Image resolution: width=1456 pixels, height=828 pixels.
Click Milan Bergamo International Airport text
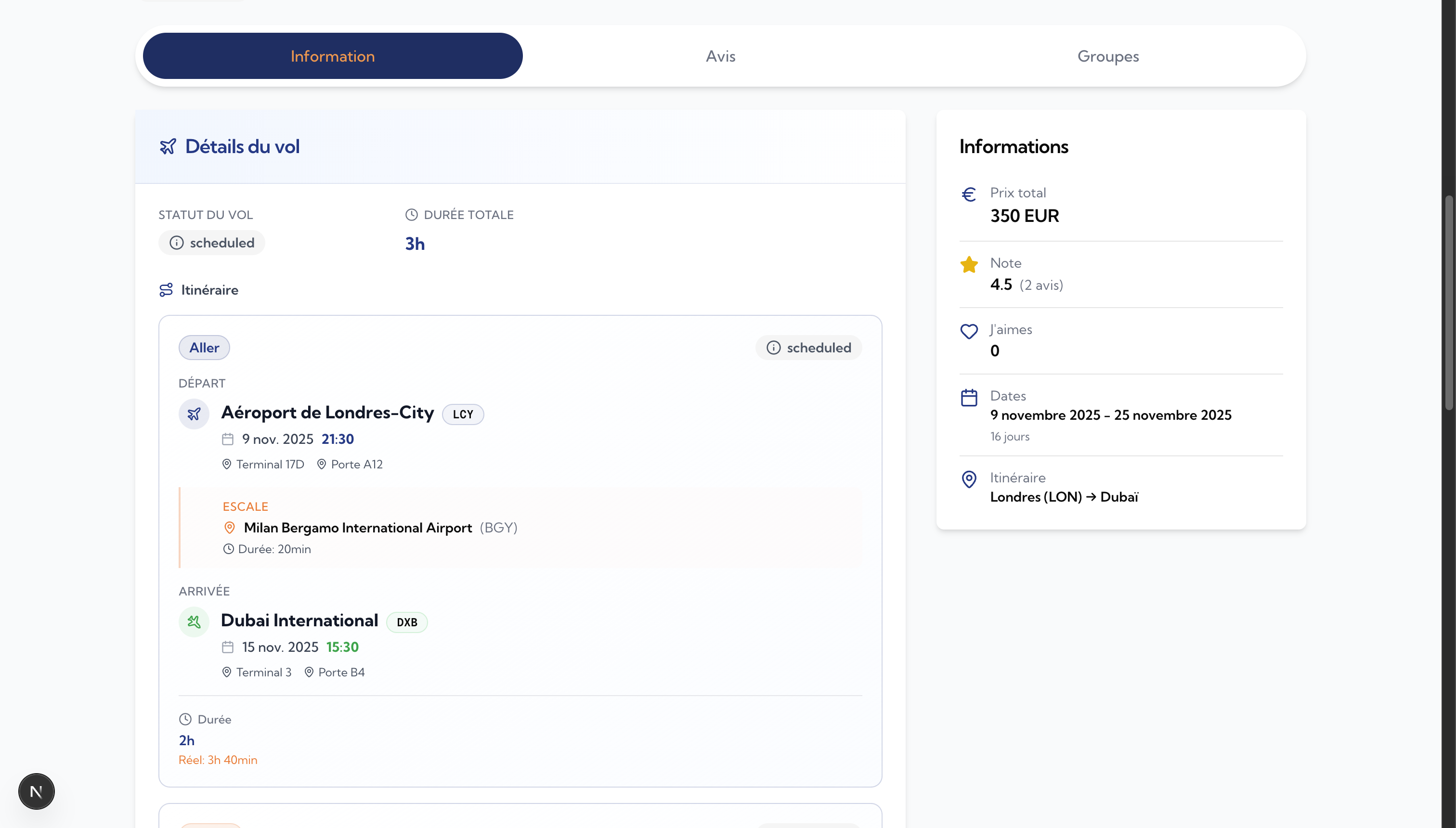[x=358, y=528]
